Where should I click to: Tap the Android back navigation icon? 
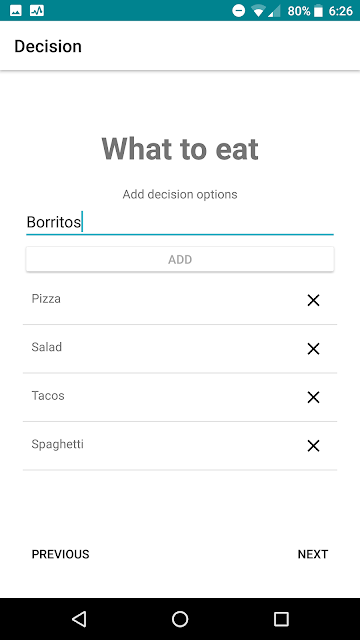[79, 619]
